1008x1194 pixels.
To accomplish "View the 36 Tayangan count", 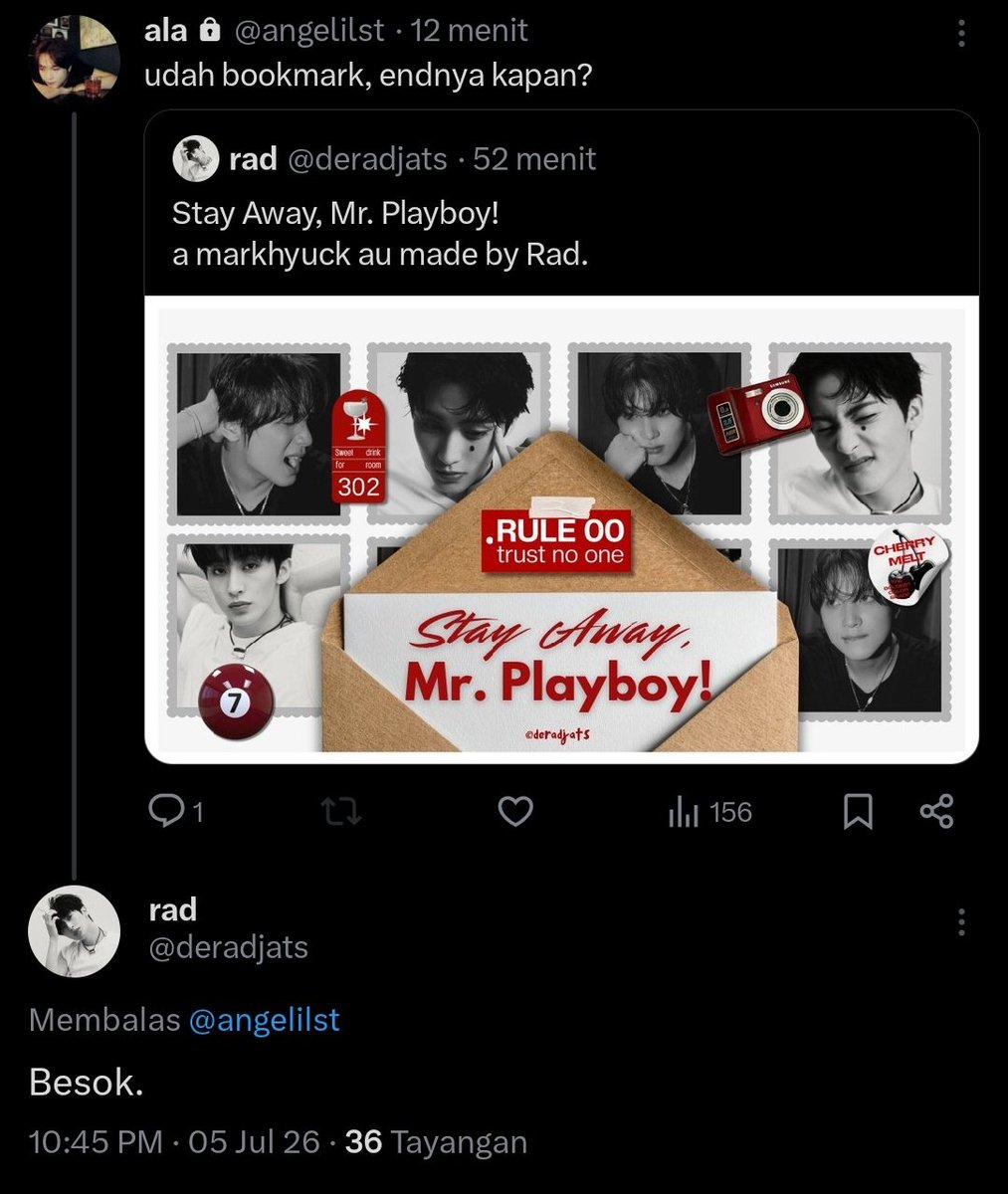I will pyautogui.click(x=436, y=1141).
